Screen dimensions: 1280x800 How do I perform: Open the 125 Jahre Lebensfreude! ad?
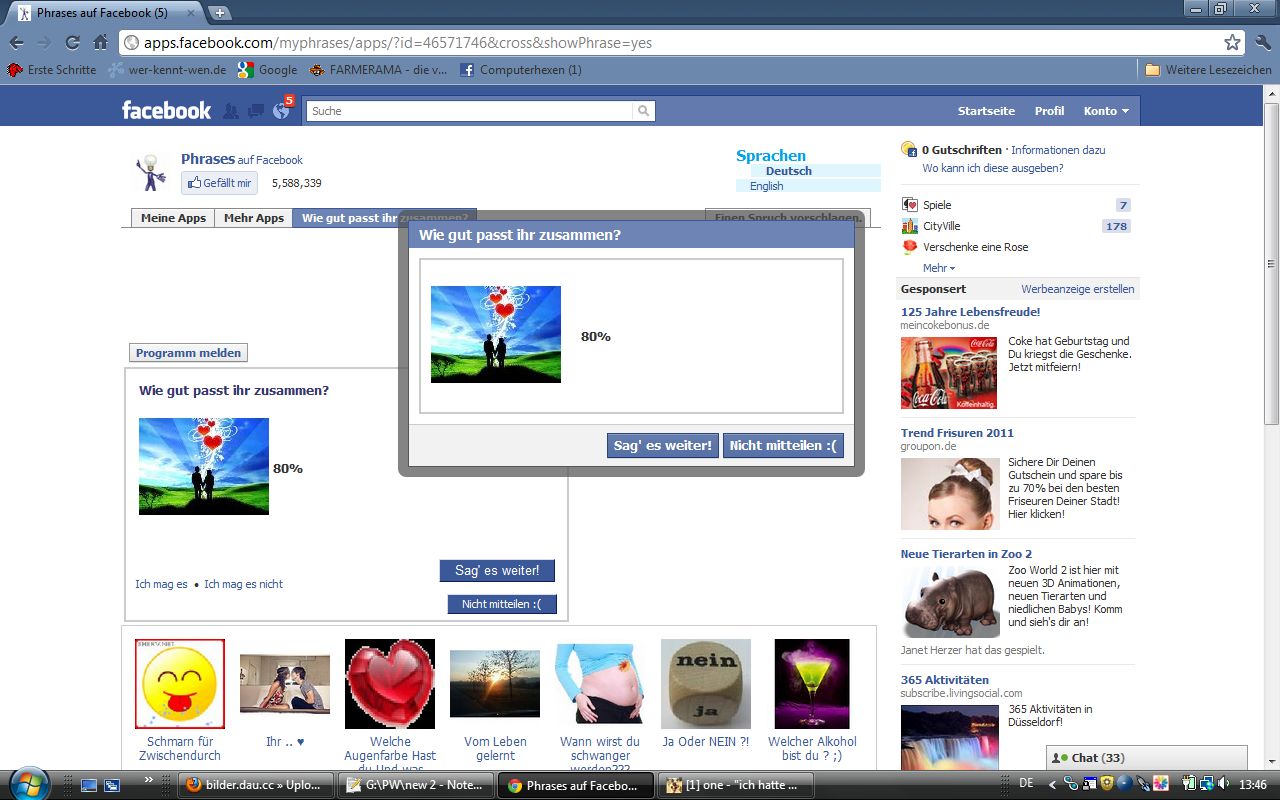click(x=970, y=312)
